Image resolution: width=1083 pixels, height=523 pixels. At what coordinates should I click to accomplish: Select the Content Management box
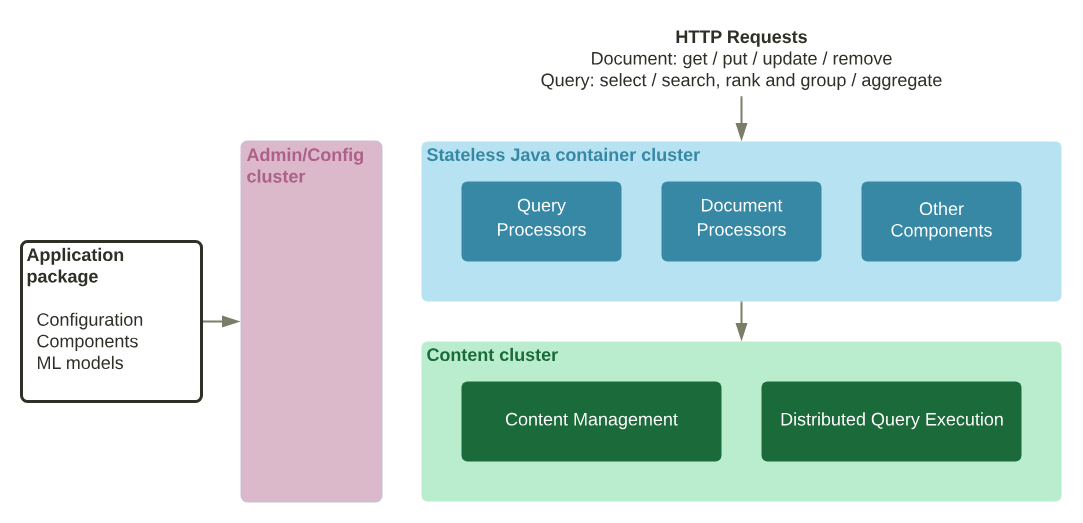point(591,421)
